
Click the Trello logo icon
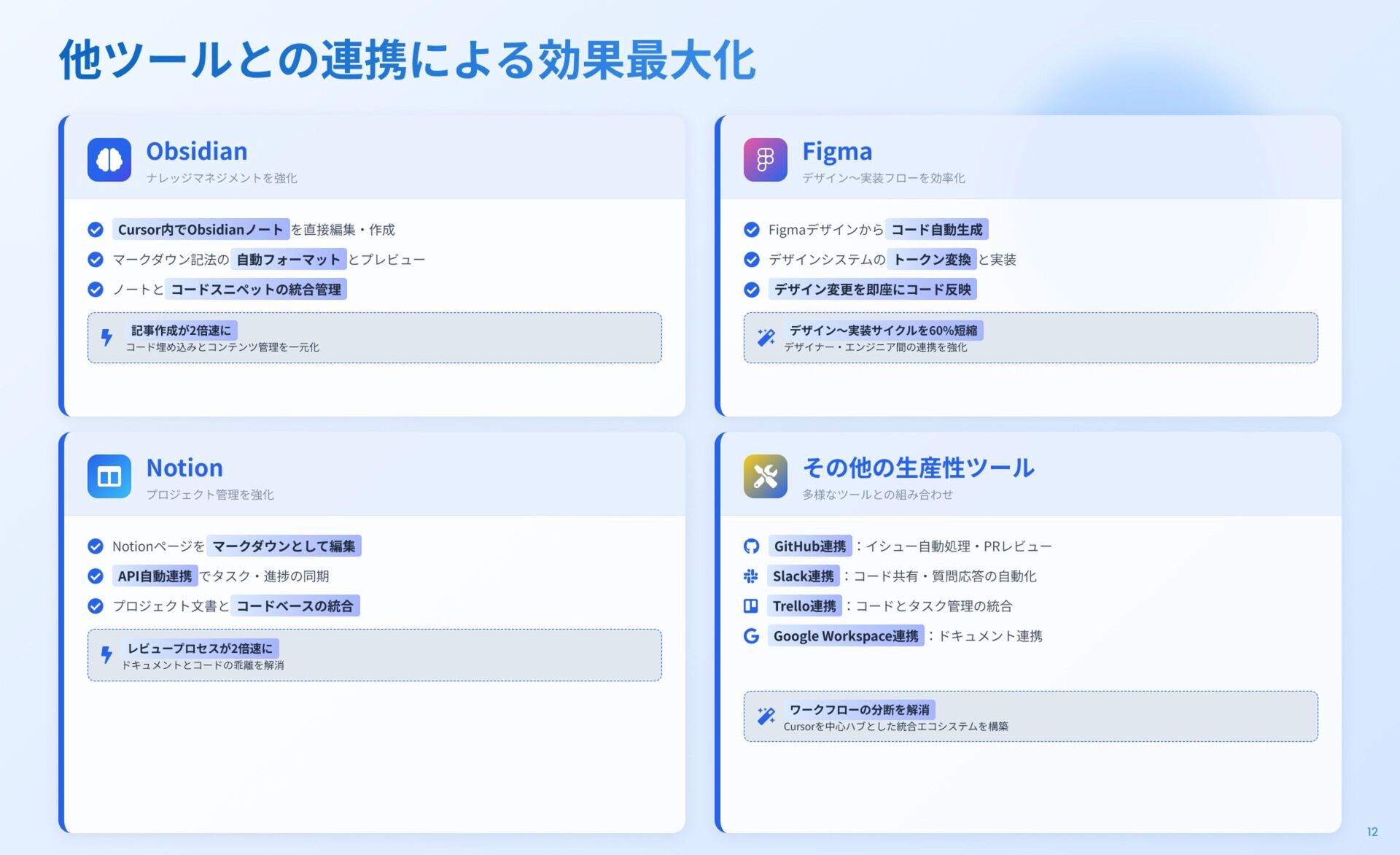point(751,606)
